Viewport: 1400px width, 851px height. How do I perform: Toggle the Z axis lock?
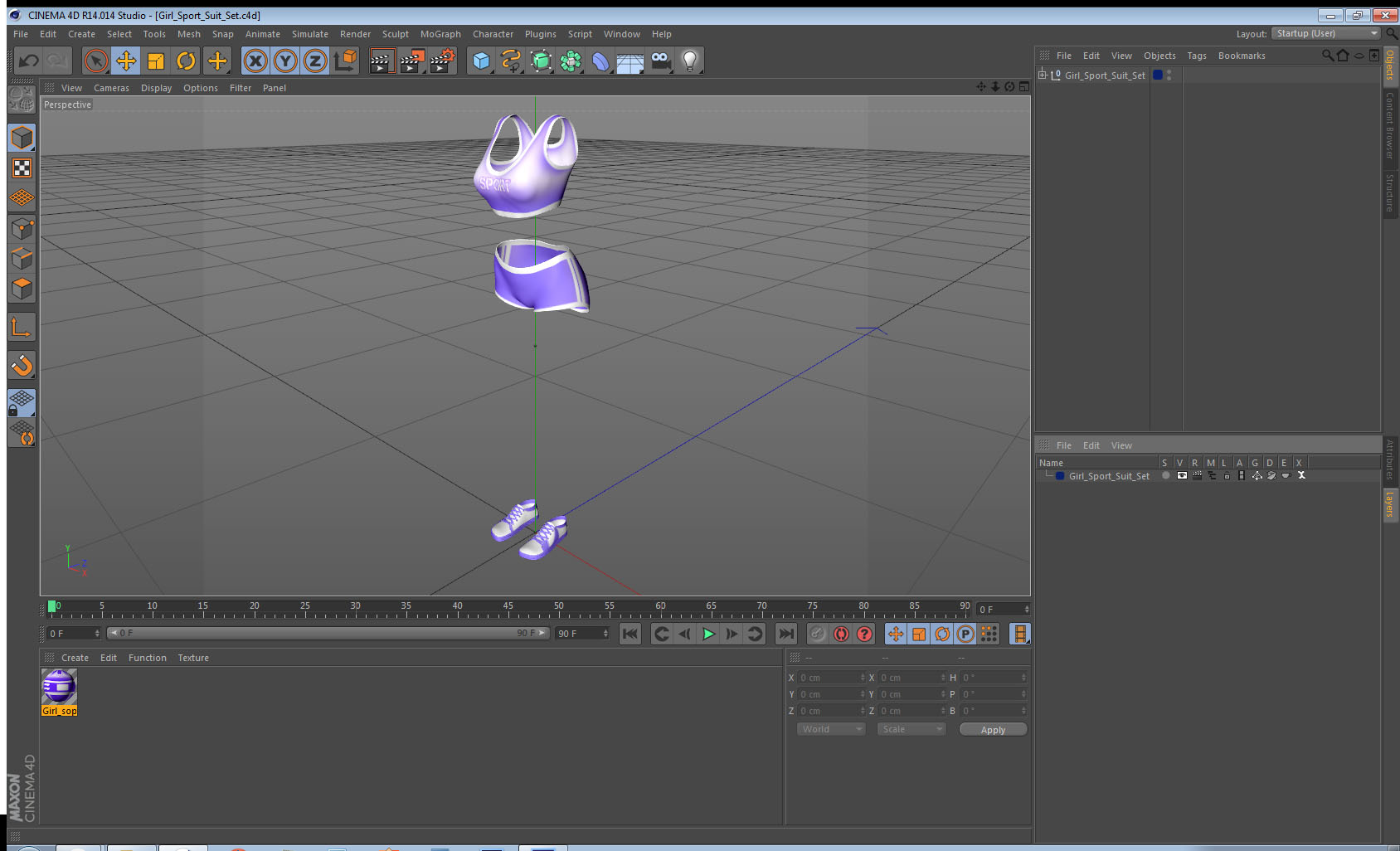315,61
